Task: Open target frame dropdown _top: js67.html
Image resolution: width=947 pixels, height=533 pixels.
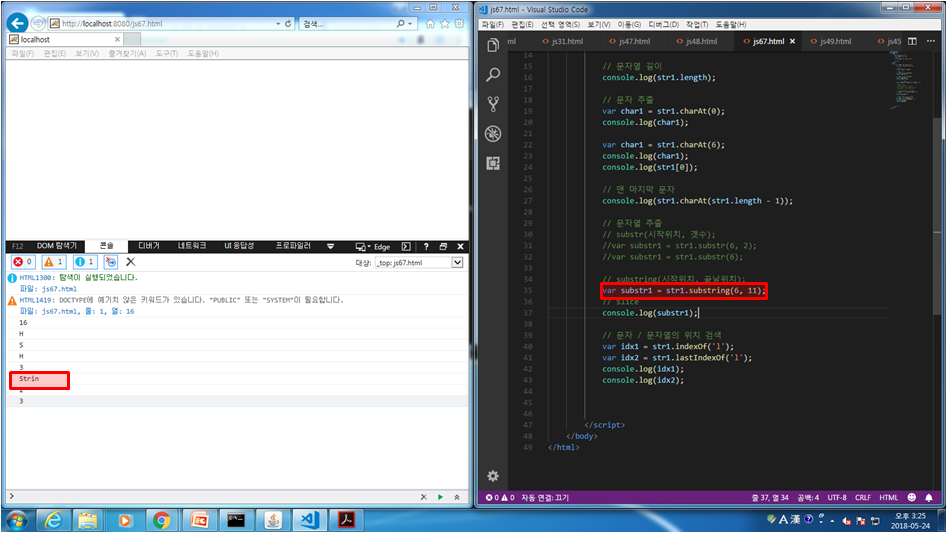Action: 419,263
